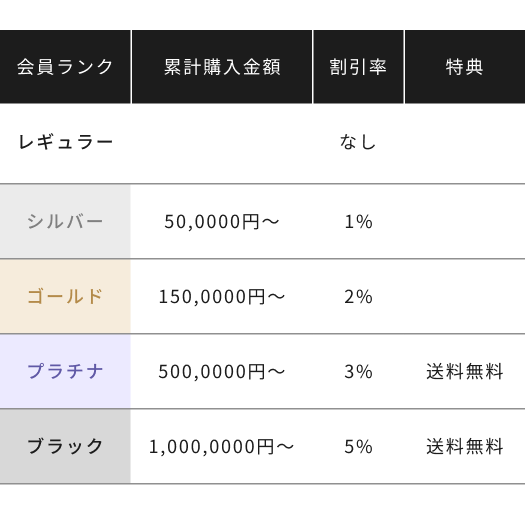Select the 割引率 header cell

tap(358, 67)
